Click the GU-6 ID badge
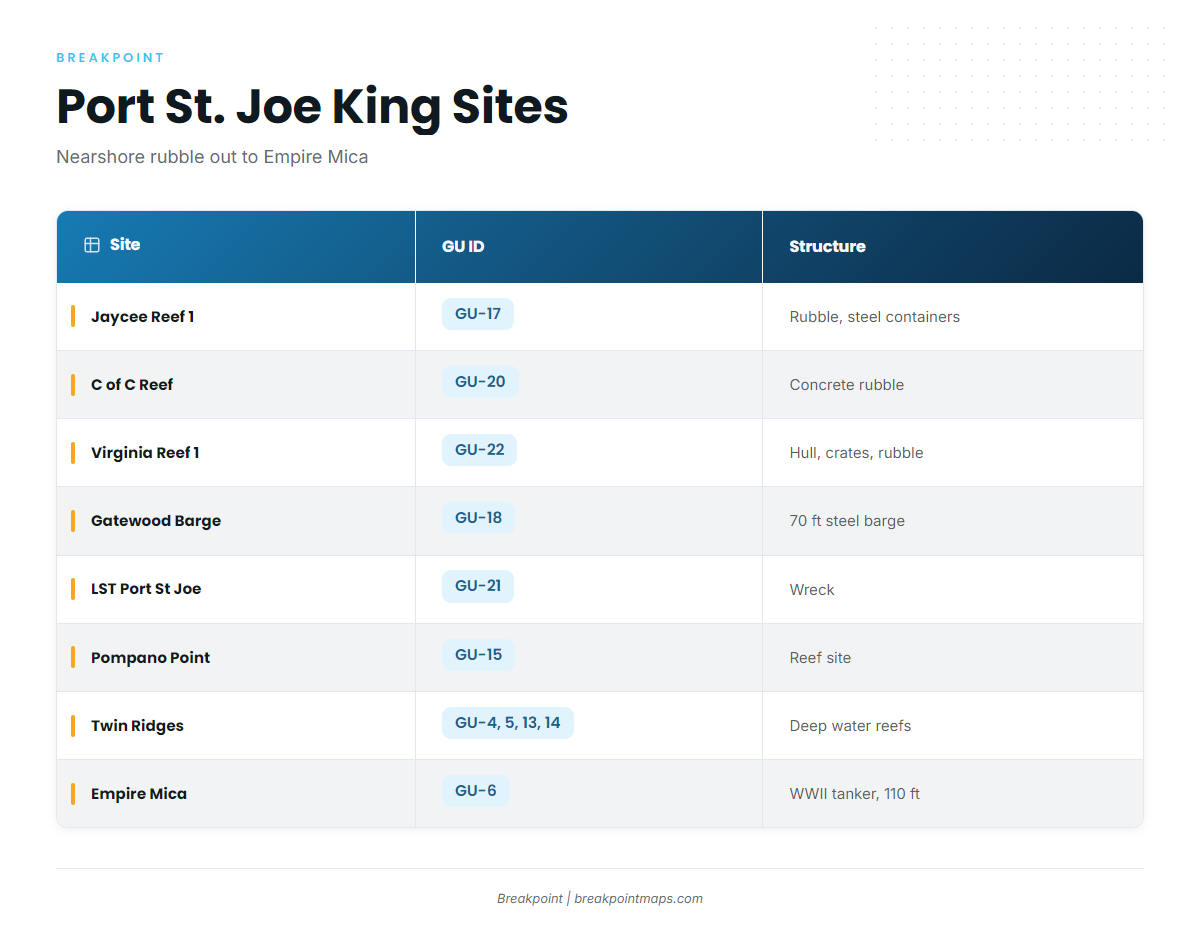This screenshot has height=933, width=1200. tap(476, 791)
